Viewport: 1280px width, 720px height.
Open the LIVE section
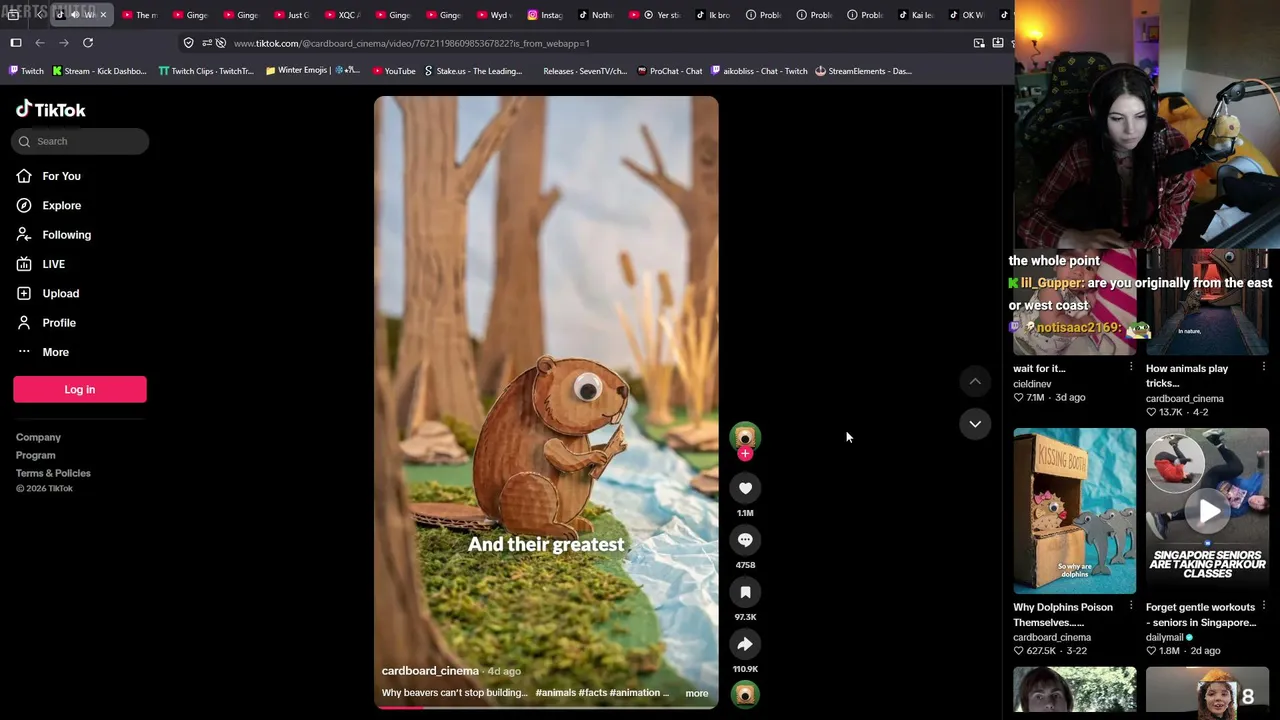pos(53,264)
